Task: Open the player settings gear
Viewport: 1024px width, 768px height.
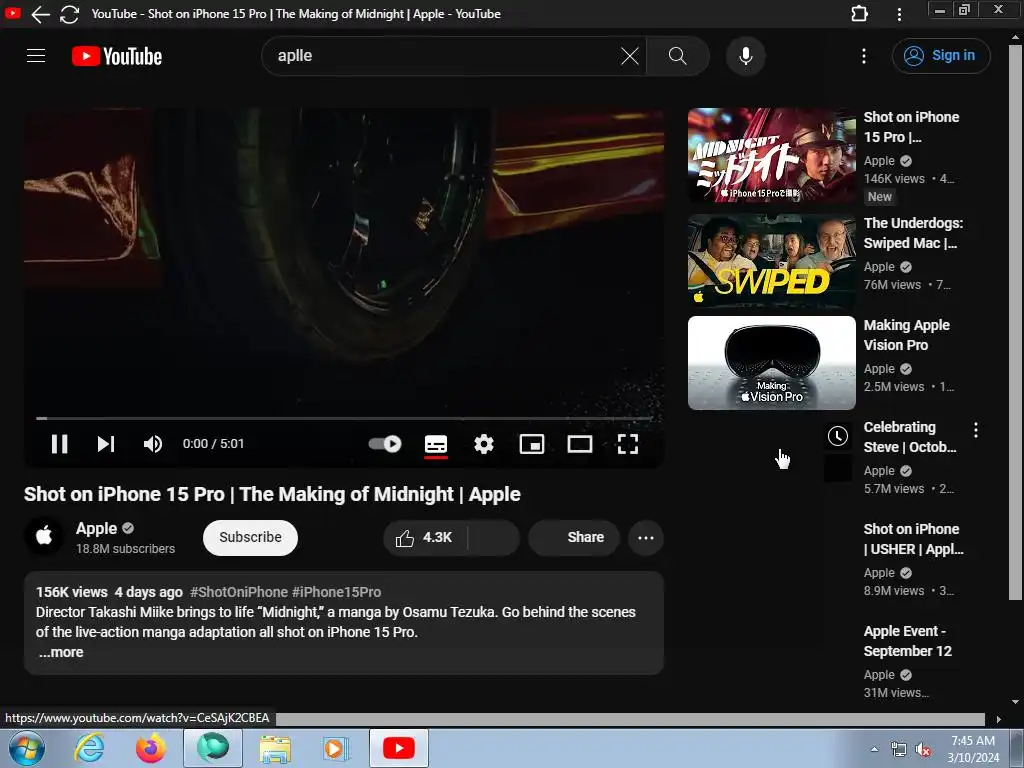Action: [x=484, y=444]
